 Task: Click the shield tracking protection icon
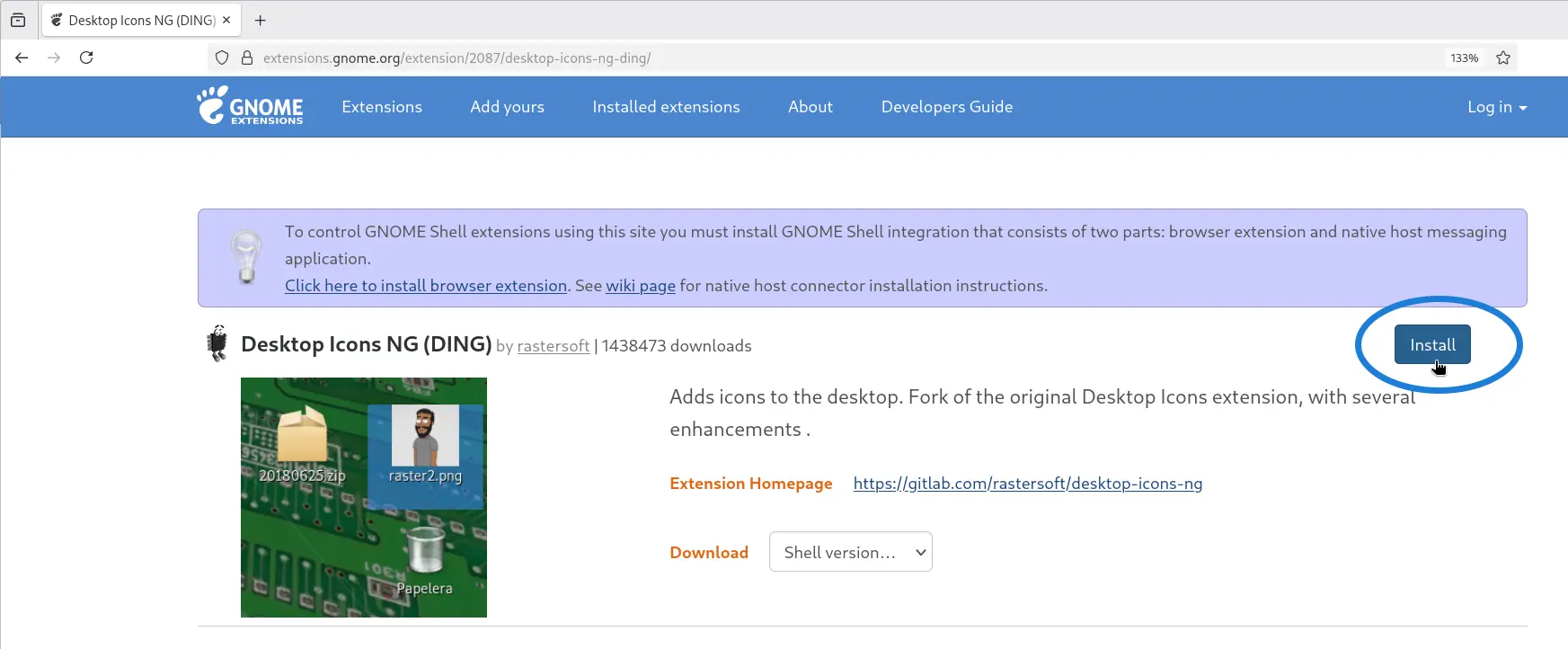(222, 58)
